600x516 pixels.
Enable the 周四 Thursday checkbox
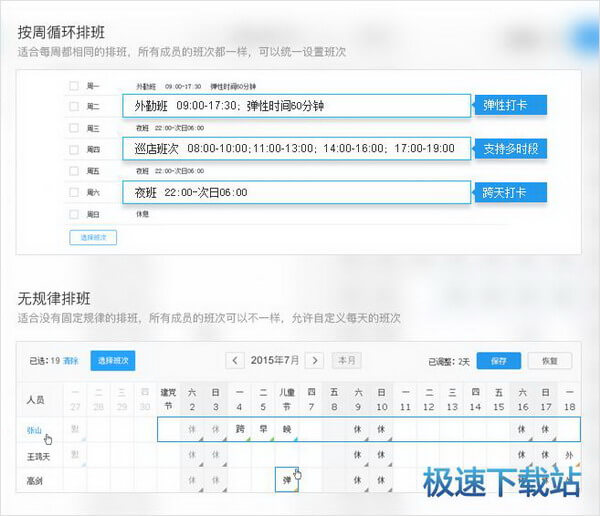(74, 149)
